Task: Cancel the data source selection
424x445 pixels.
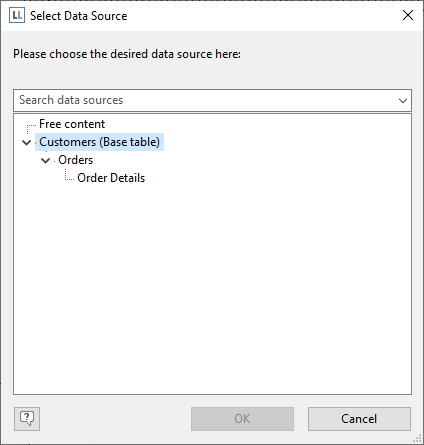Action: pyautogui.click(x=359, y=419)
